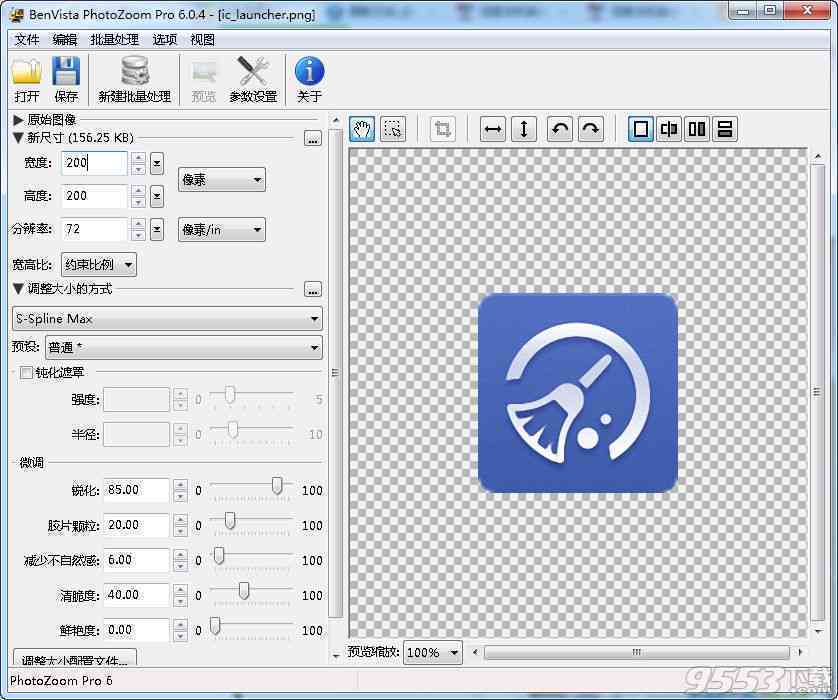Show the 关于 info dialog

pyautogui.click(x=309, y=79)
